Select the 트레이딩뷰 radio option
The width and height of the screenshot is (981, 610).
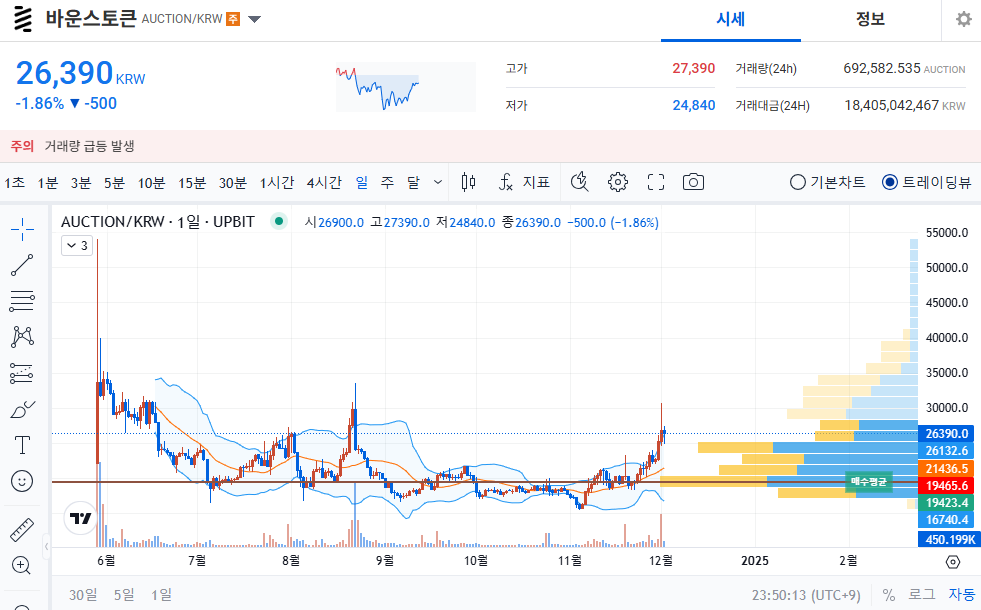927,182
